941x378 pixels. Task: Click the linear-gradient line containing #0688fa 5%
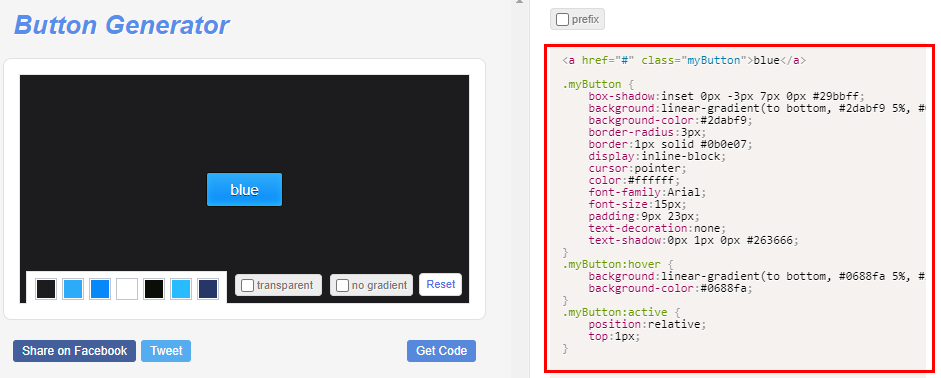[x=757, y=277]
